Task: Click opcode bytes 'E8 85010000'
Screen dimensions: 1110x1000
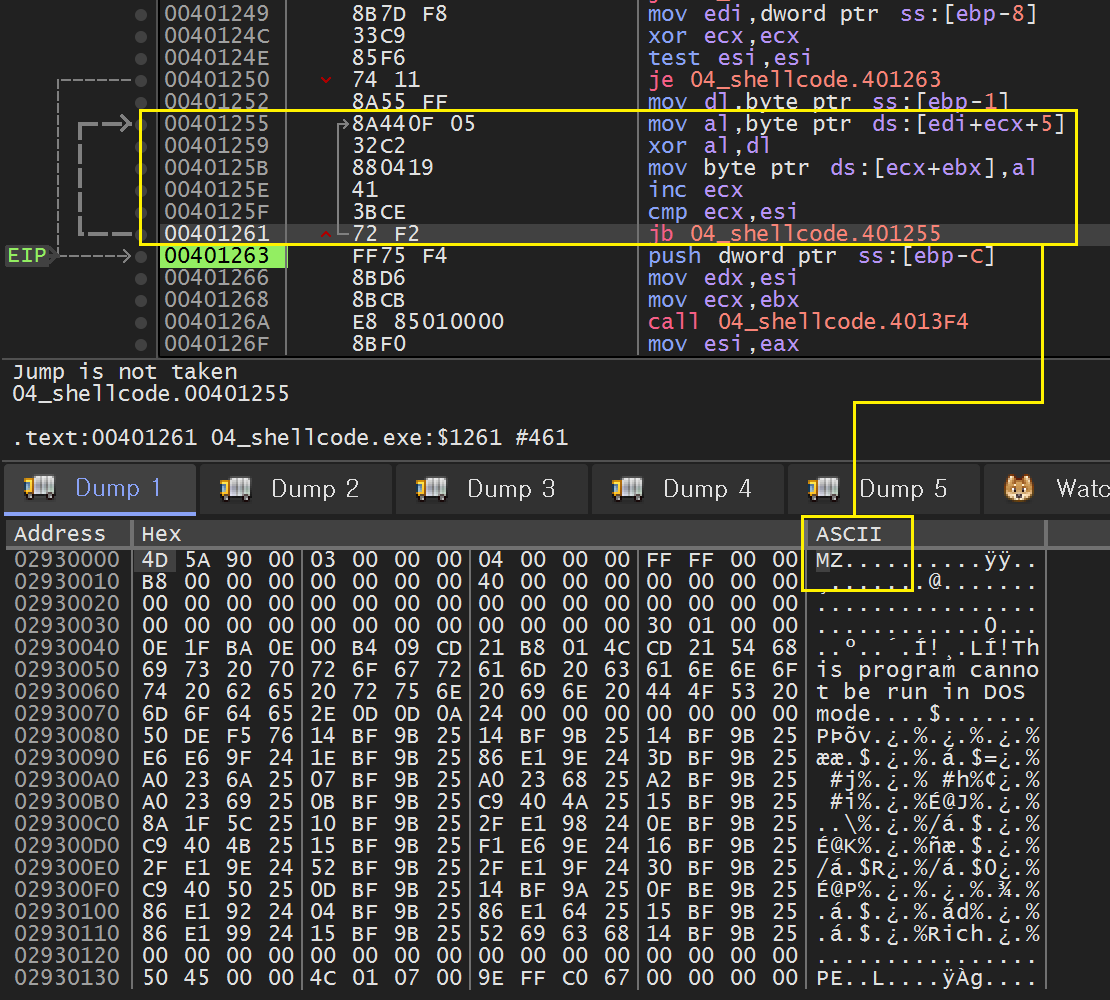Action: [x=428, y=322]
